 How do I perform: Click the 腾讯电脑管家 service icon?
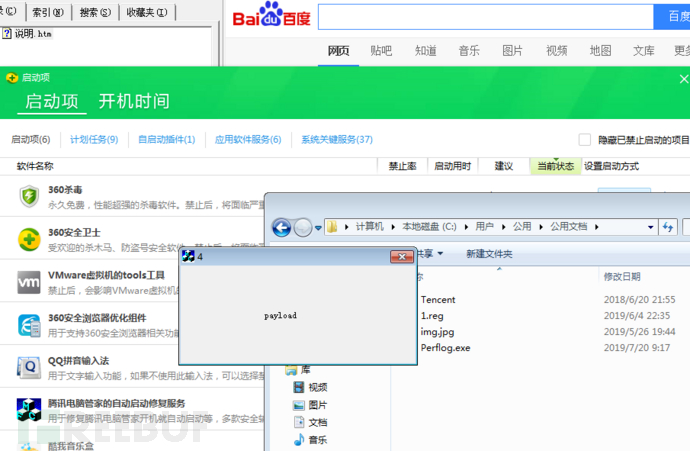[29, 409]
